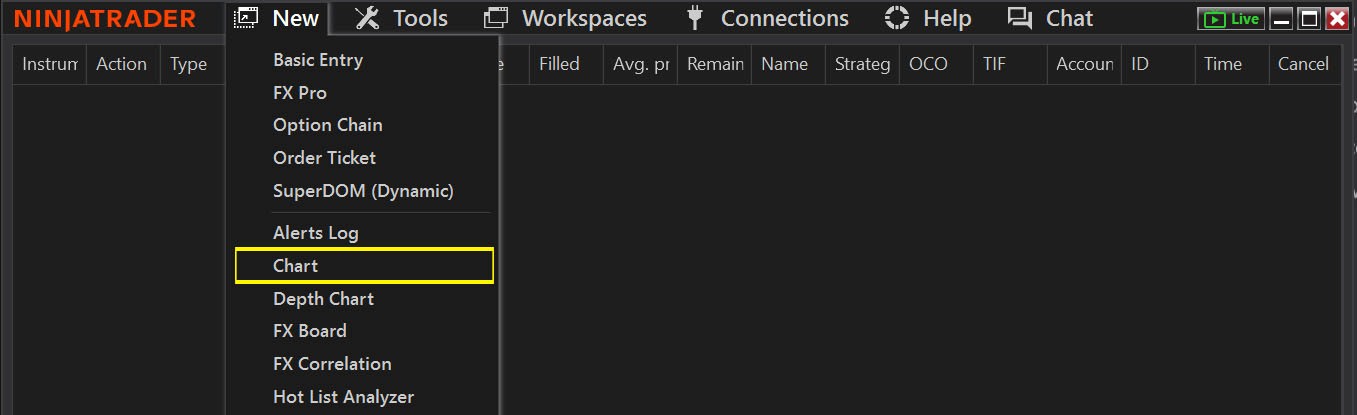Viewport: 1357px width, 415px height.
Task: Click the green Live status indicator
Action: [1231, 19]
